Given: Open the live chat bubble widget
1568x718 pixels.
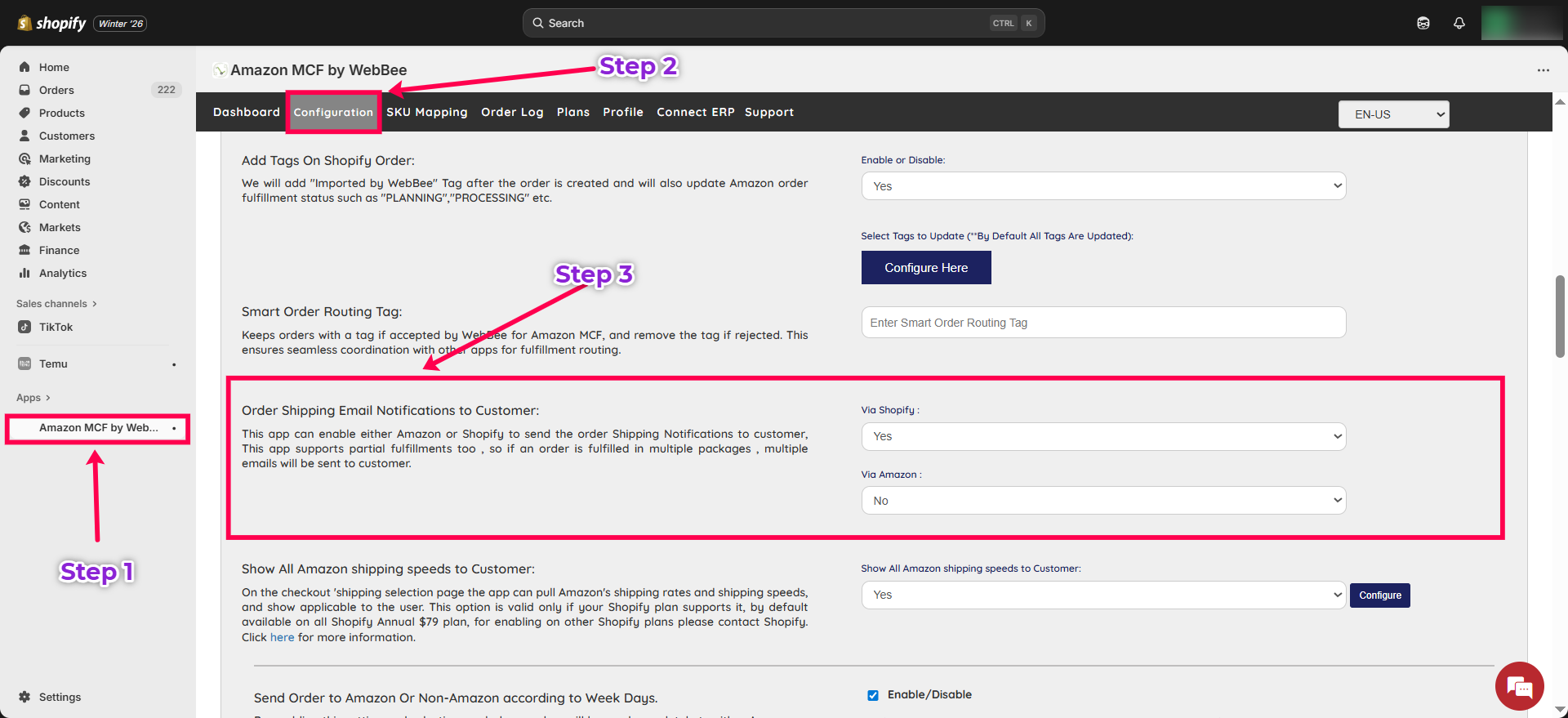Looking at the screenshot, I should (1519, 686).
